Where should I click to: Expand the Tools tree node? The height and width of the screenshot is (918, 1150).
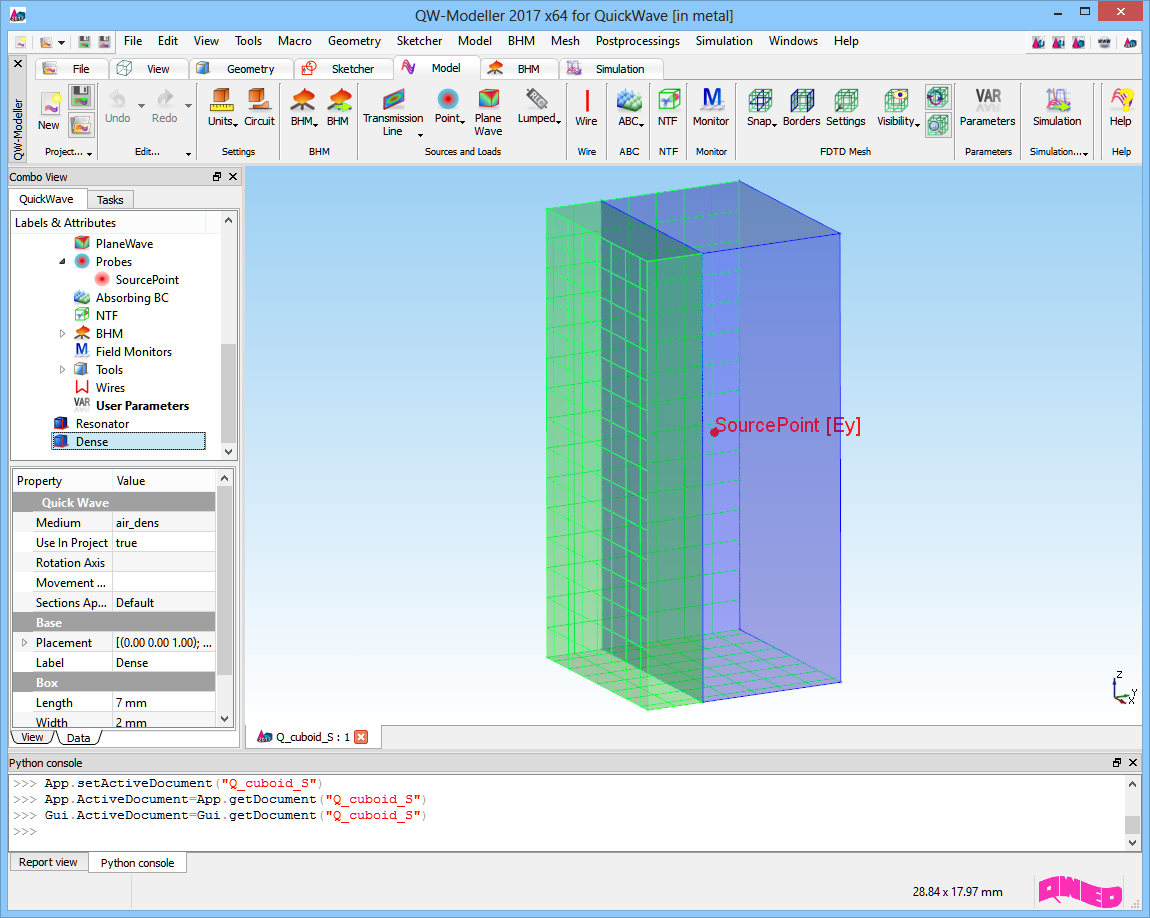point(62,370)
